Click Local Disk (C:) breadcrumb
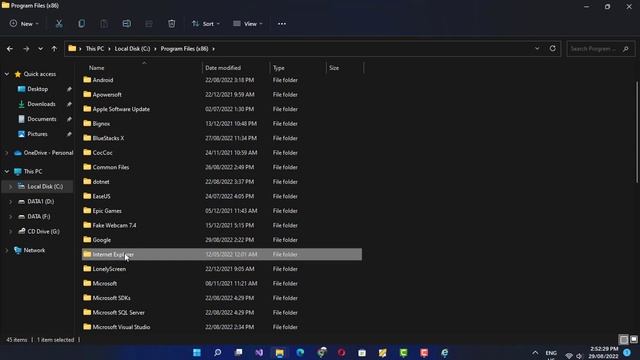This screenshot has width=640, height=360. (132, 49)
